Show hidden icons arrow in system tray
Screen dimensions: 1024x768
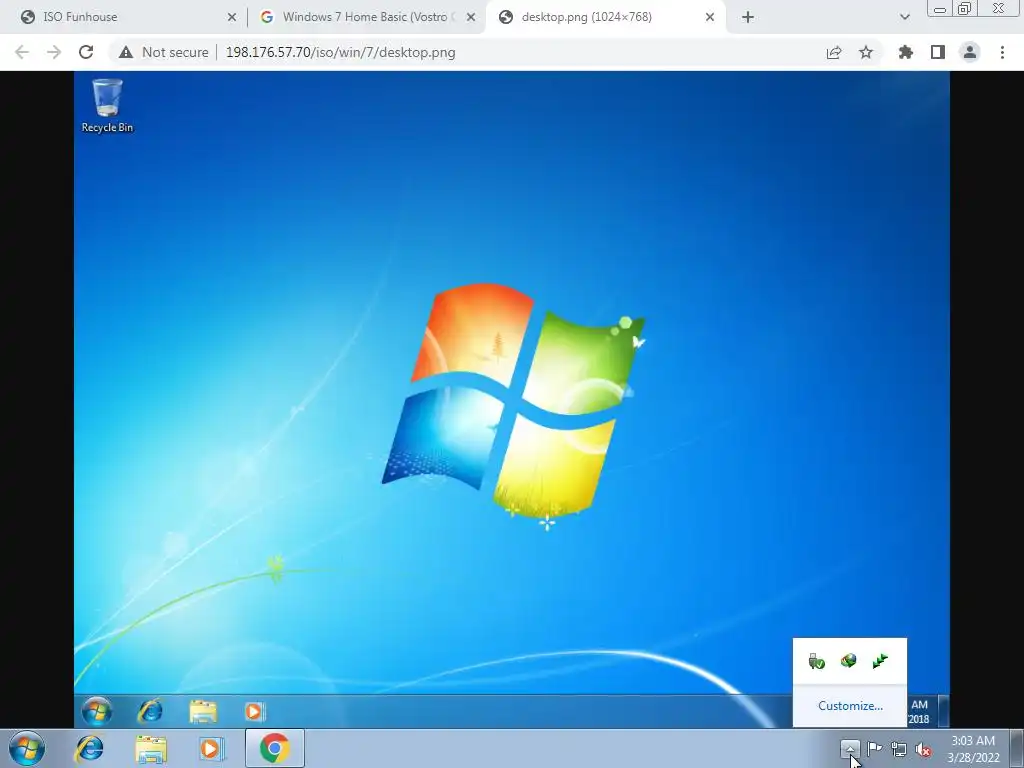850,748
